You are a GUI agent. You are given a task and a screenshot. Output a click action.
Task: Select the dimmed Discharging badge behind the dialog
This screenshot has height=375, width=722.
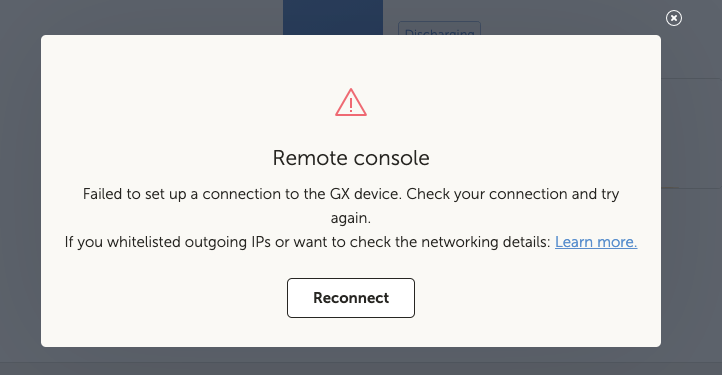point(439,29)
